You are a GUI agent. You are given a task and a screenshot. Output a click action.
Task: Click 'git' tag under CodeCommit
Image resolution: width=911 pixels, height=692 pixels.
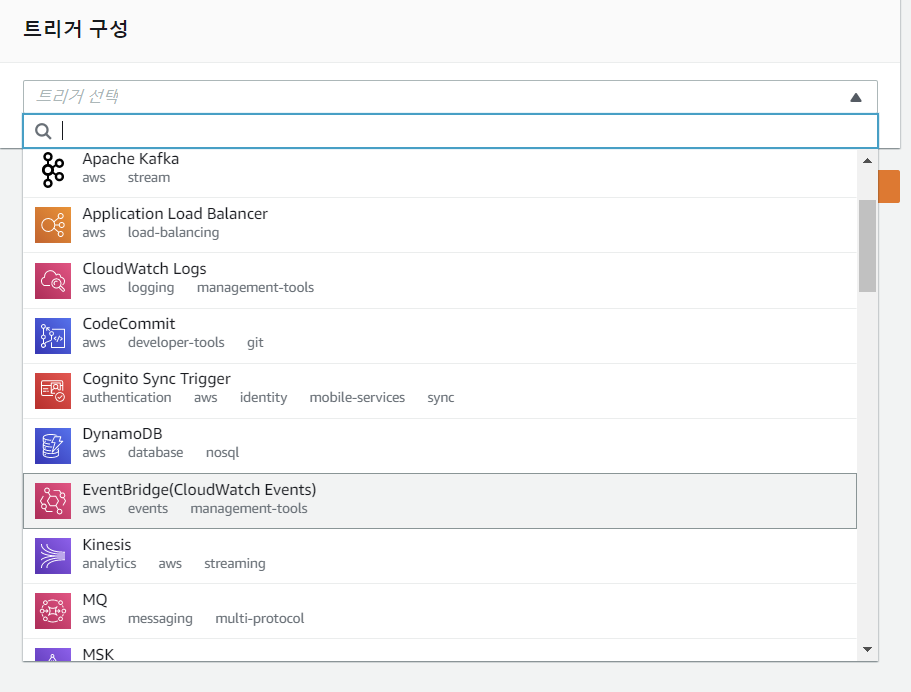click(255, 343)
